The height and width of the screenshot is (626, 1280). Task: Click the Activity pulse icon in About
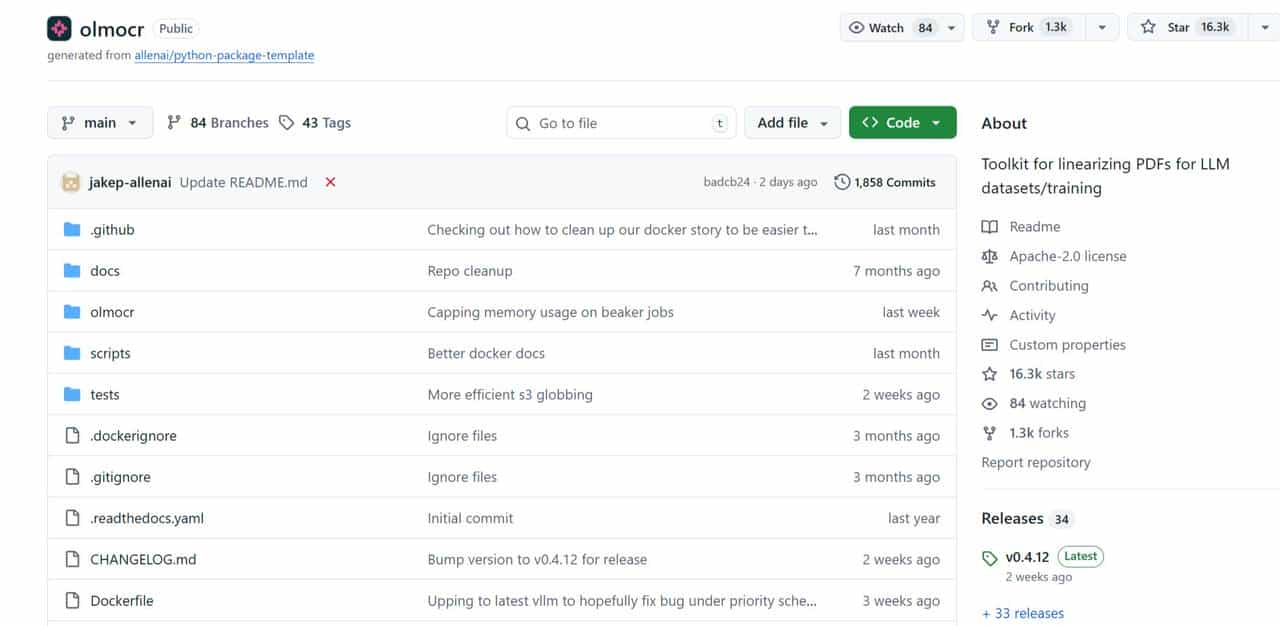point(990,315)
